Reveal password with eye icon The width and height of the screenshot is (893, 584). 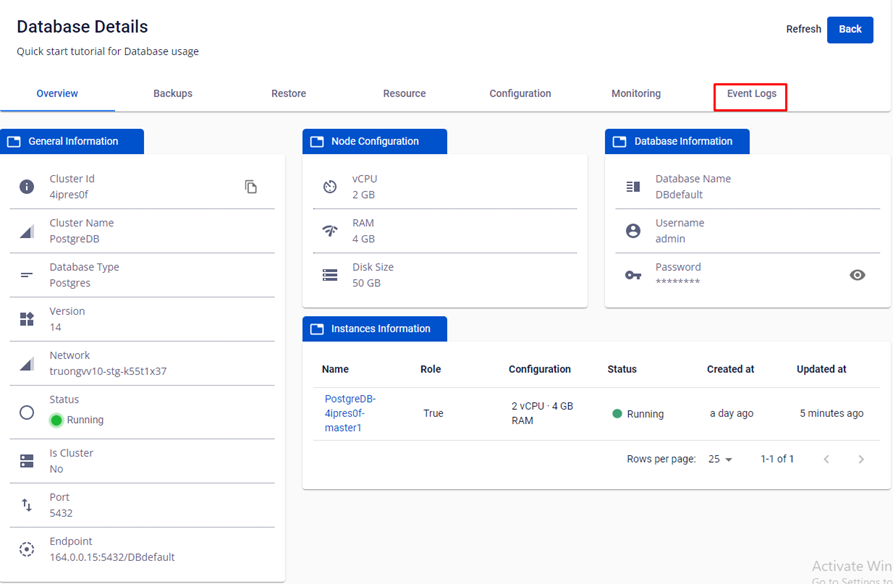pyautogui.click(x=857, y=275)
